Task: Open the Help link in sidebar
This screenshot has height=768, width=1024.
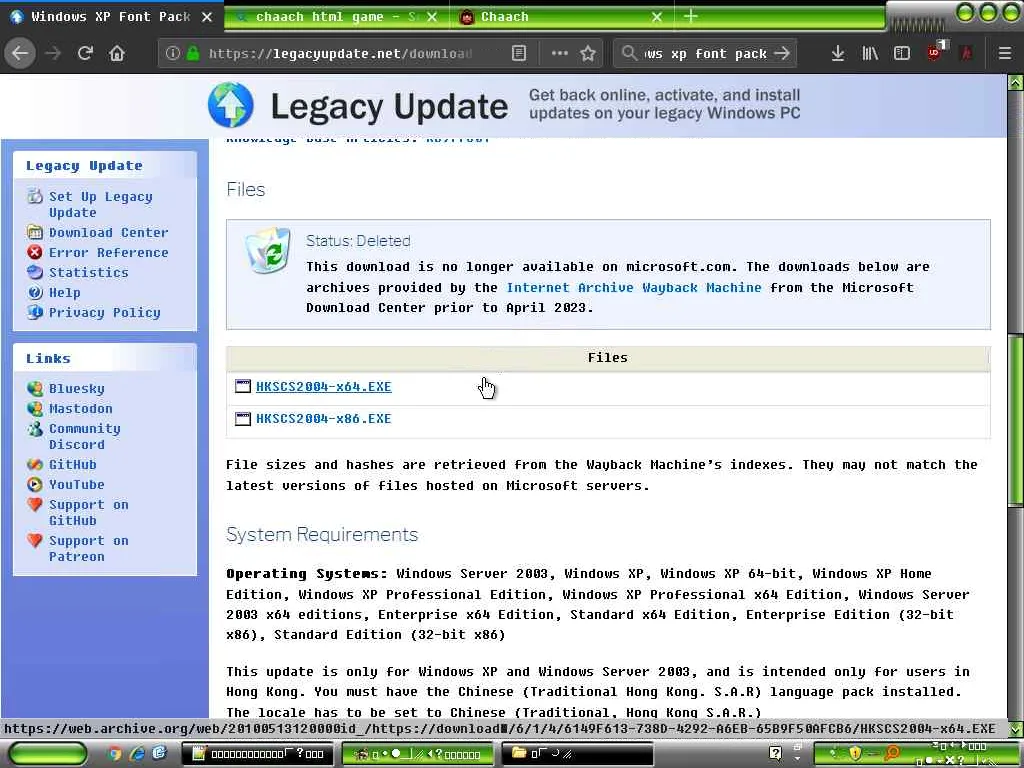Action: (x=65, y=293)
